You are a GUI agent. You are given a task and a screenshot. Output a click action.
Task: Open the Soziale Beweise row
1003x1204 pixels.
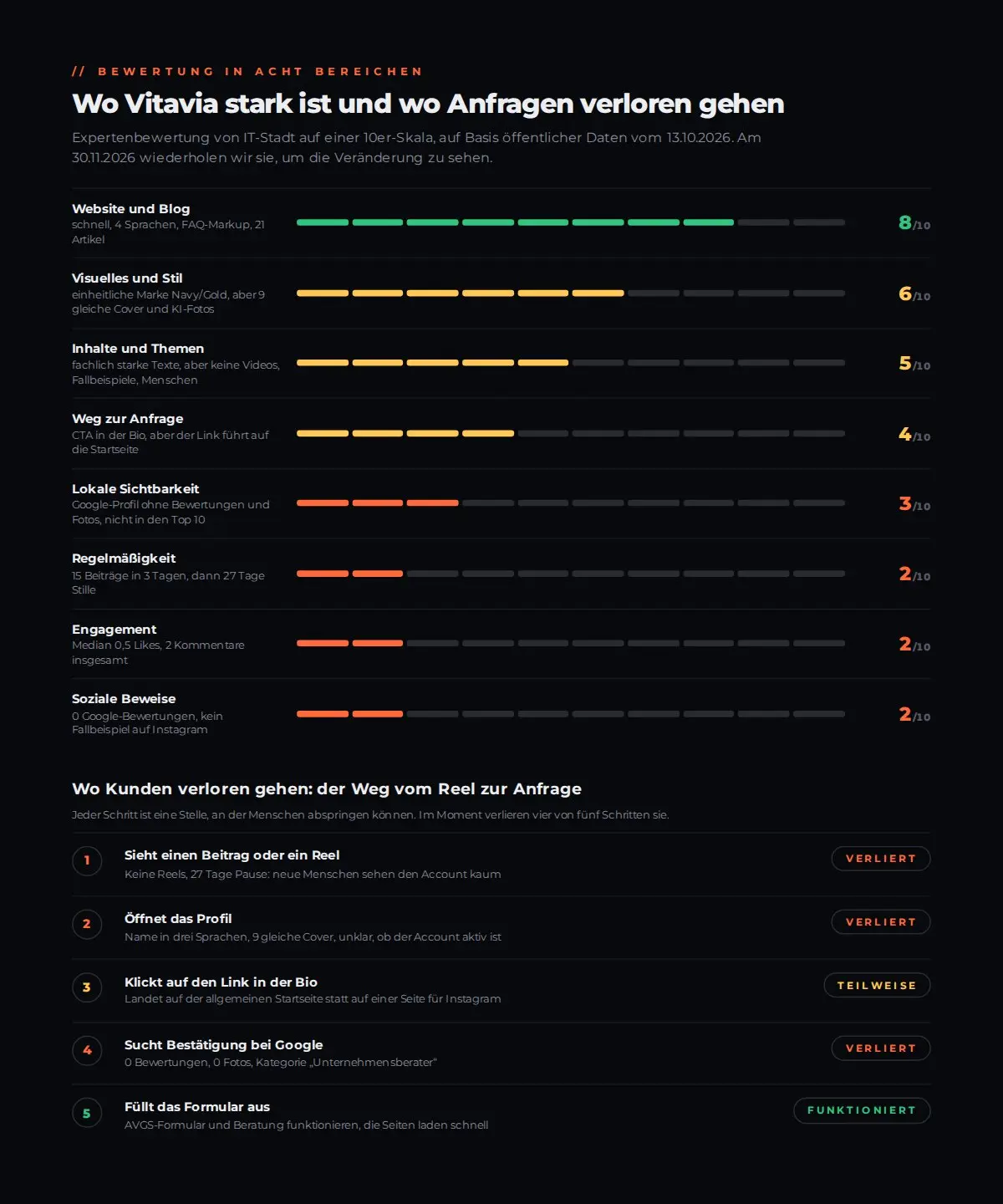501,713
